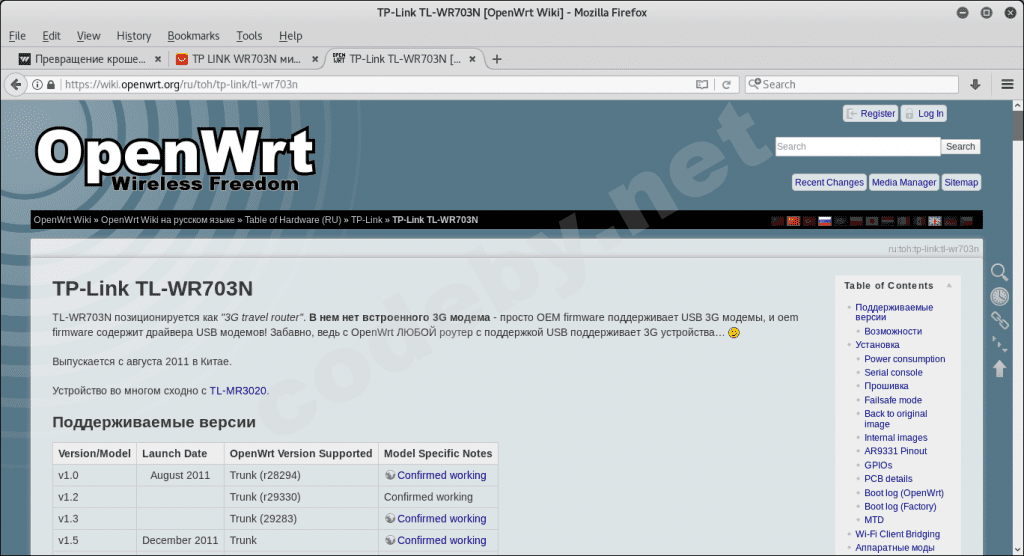Jump to AR9331 Pinout in contents
The width and height of the screenshot is (1024, 556).
click(895, 451)
